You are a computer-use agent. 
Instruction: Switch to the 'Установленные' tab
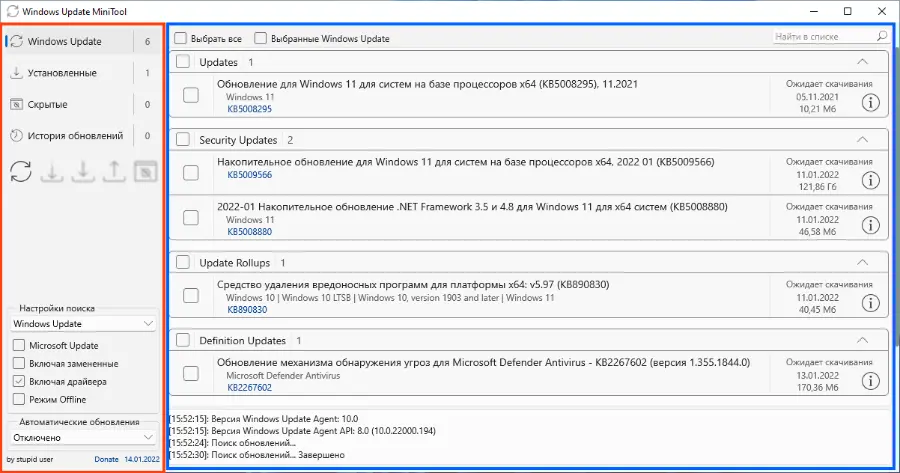click(62, 73)
